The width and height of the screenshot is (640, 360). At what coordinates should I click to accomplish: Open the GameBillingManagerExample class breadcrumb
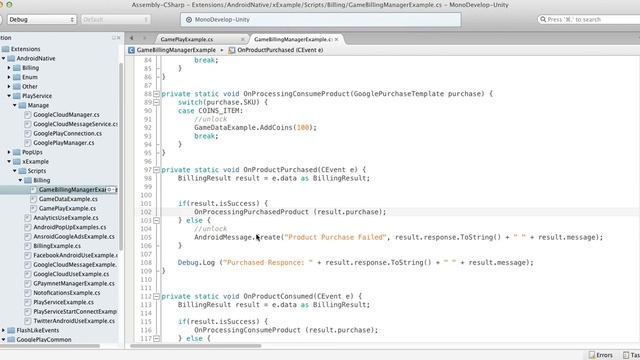176,50
